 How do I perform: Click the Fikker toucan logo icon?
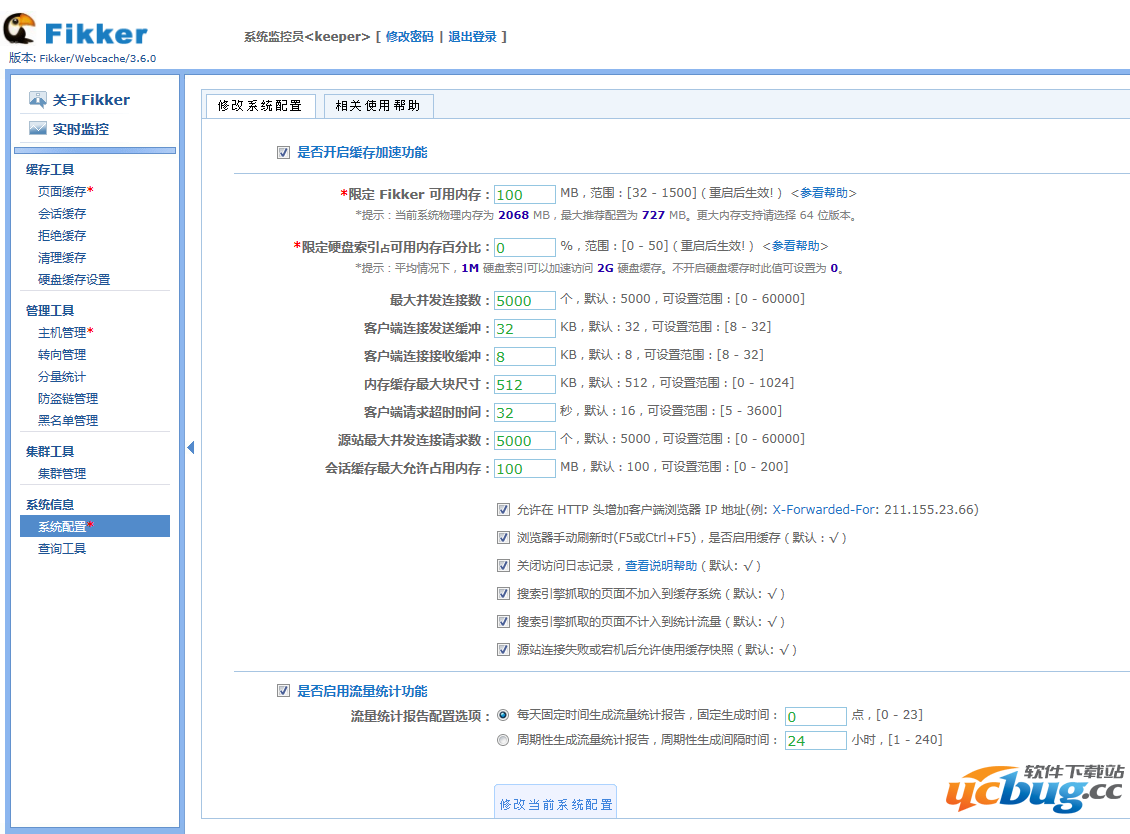pyautogui.click(x=17, y=26)
